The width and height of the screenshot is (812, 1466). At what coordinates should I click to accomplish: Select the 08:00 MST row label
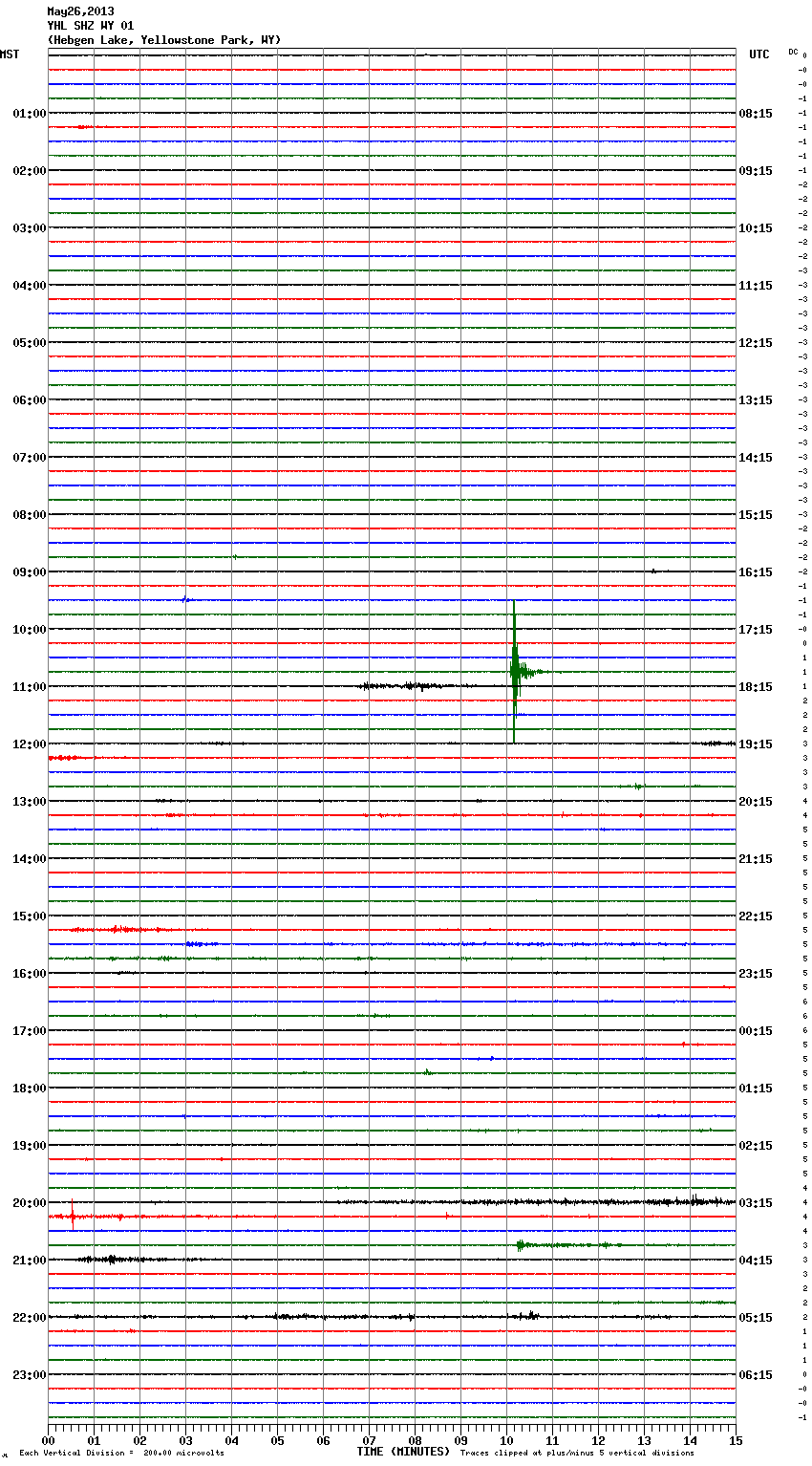[x=30, y=515]
